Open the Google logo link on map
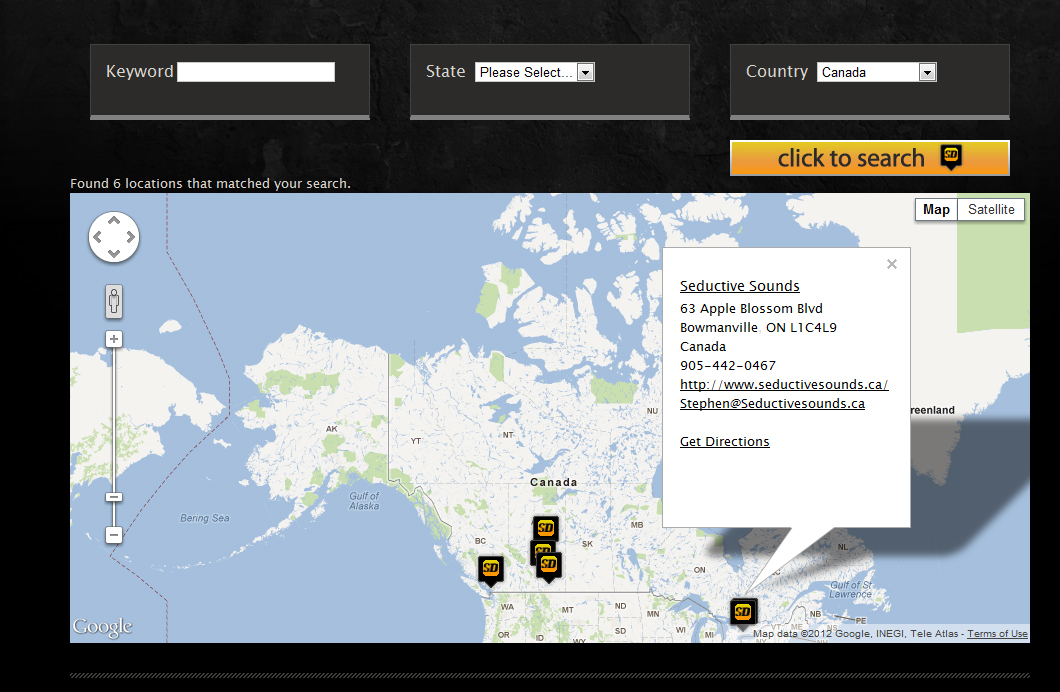The image size is (1060, 692). coord(103,627)
